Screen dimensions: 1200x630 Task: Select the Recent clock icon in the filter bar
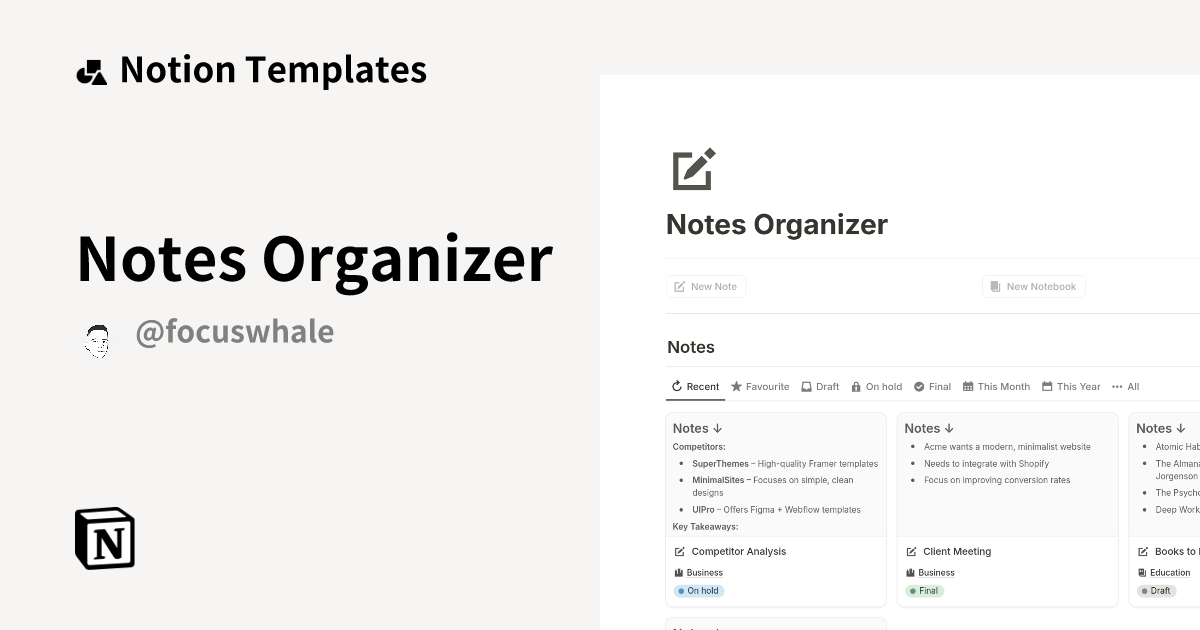677,386
